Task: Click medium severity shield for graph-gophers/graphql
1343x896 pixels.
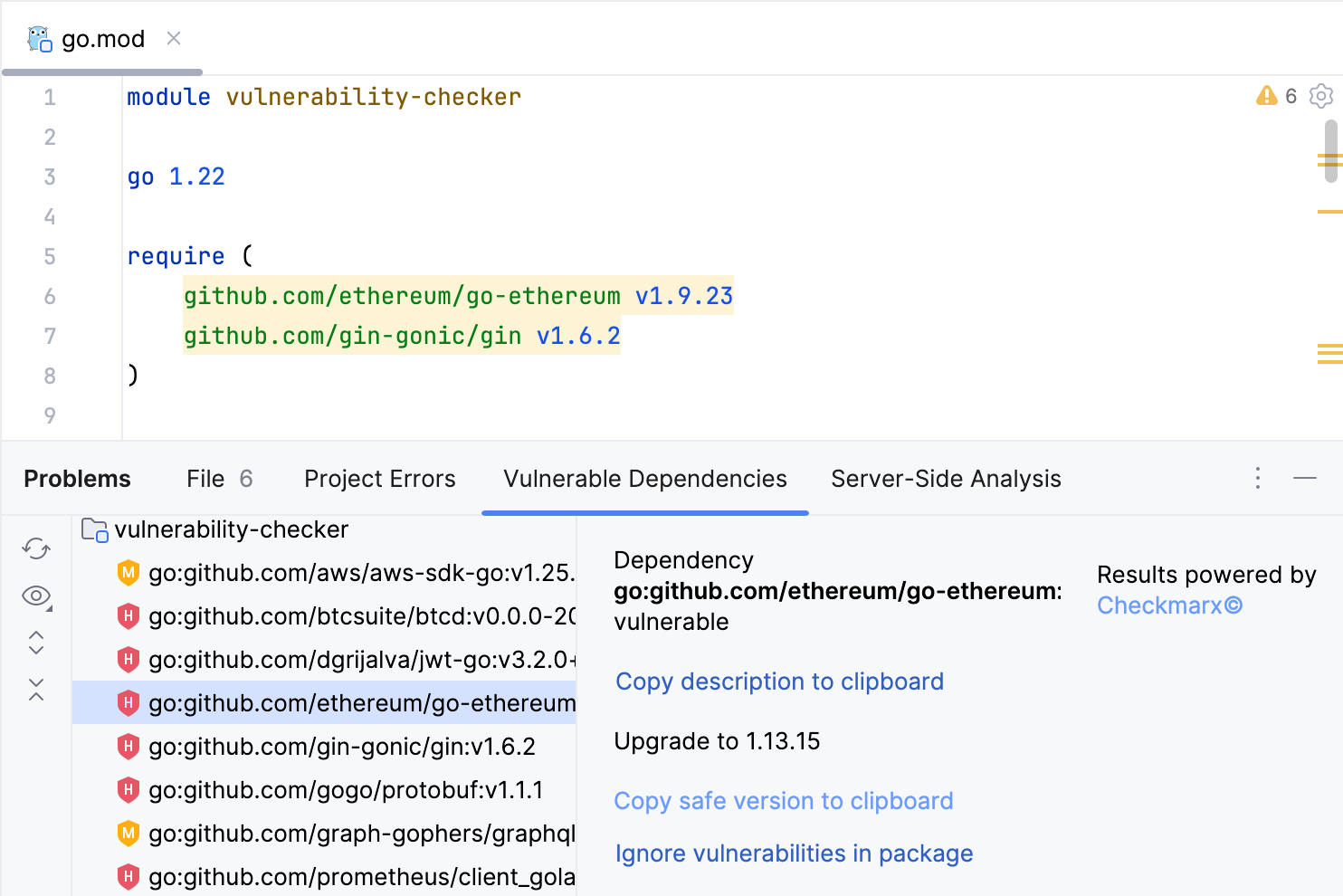Action: click(x=129, y=834)
